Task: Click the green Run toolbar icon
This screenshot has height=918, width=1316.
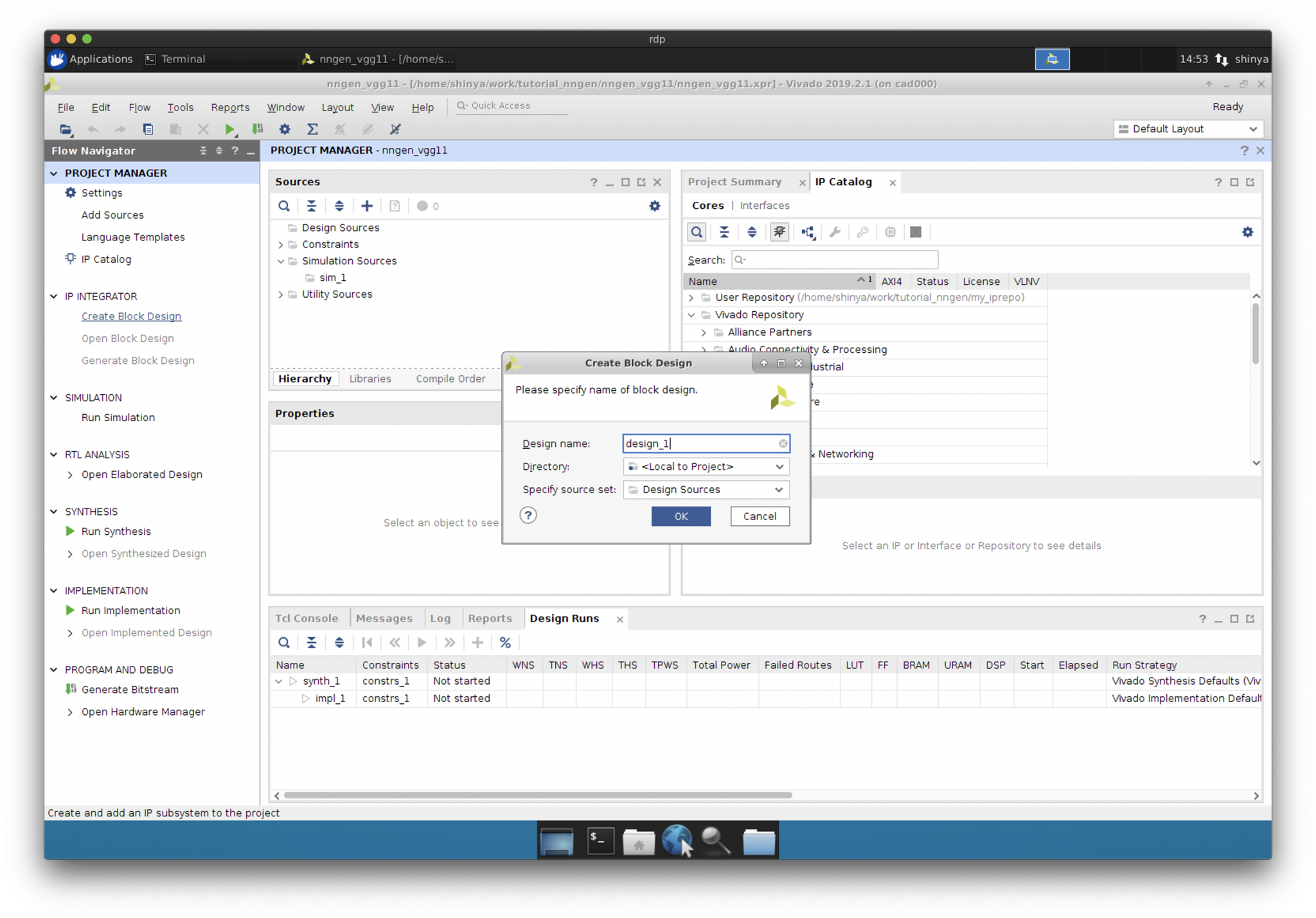Action: pyautogui.click(x=229, y=129)
